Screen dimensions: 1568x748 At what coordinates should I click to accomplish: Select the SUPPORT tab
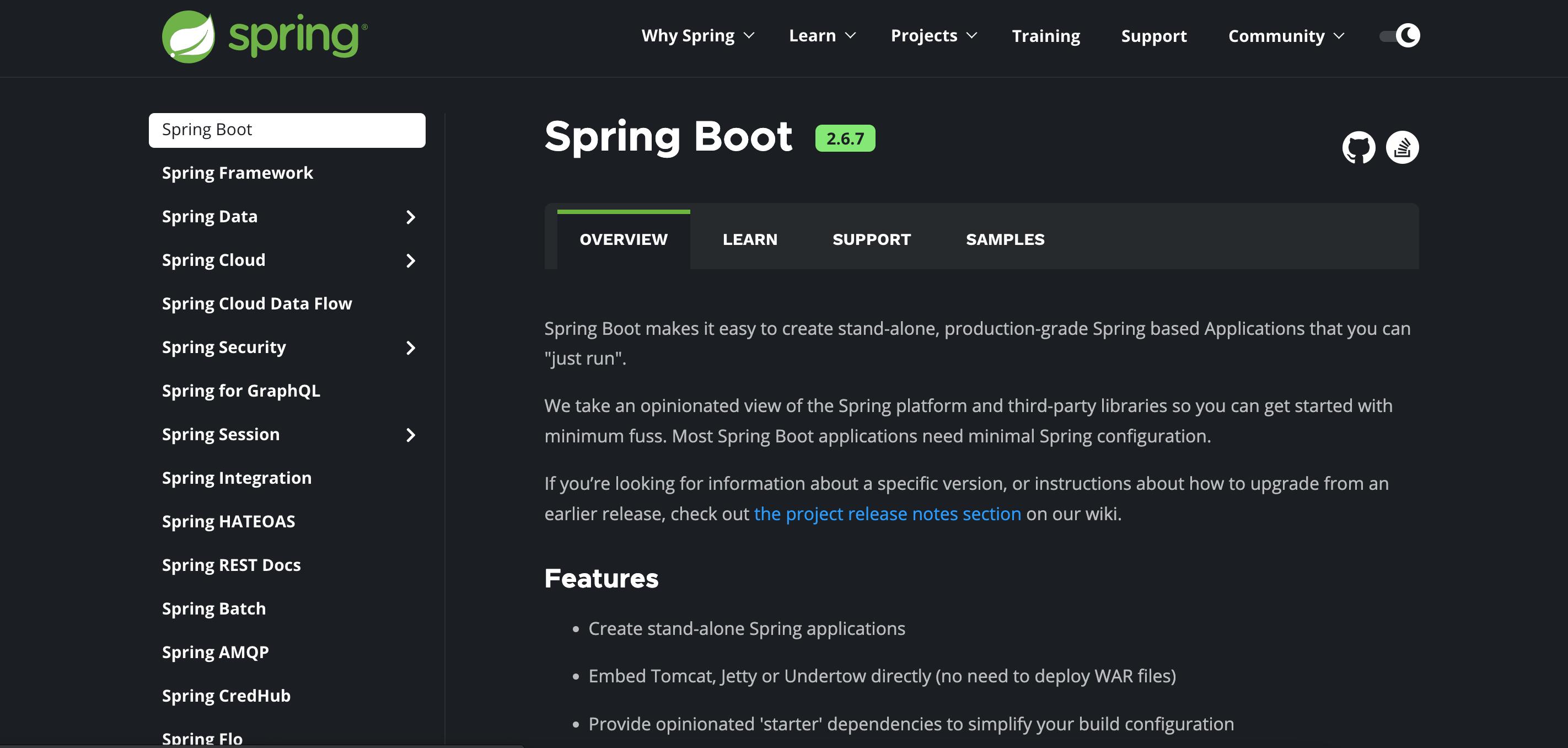pyautogui.click(x=871, y=239)
